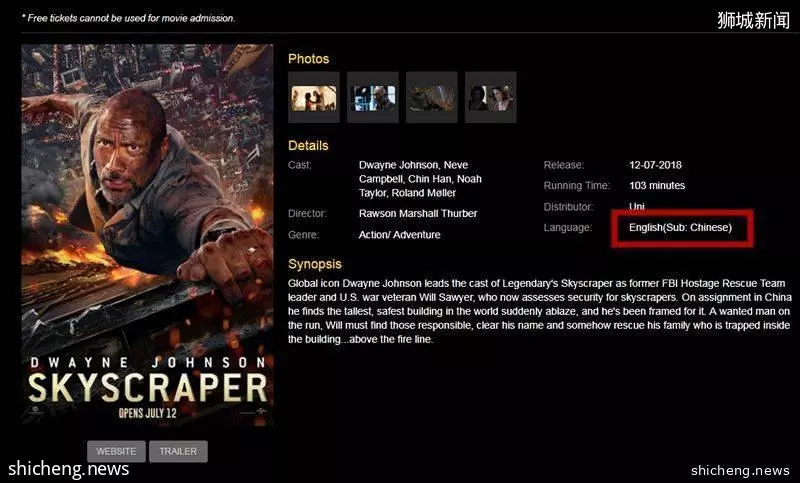Click the Release: label
Viewport: 800px width, 483px height.
pos(564,165)
